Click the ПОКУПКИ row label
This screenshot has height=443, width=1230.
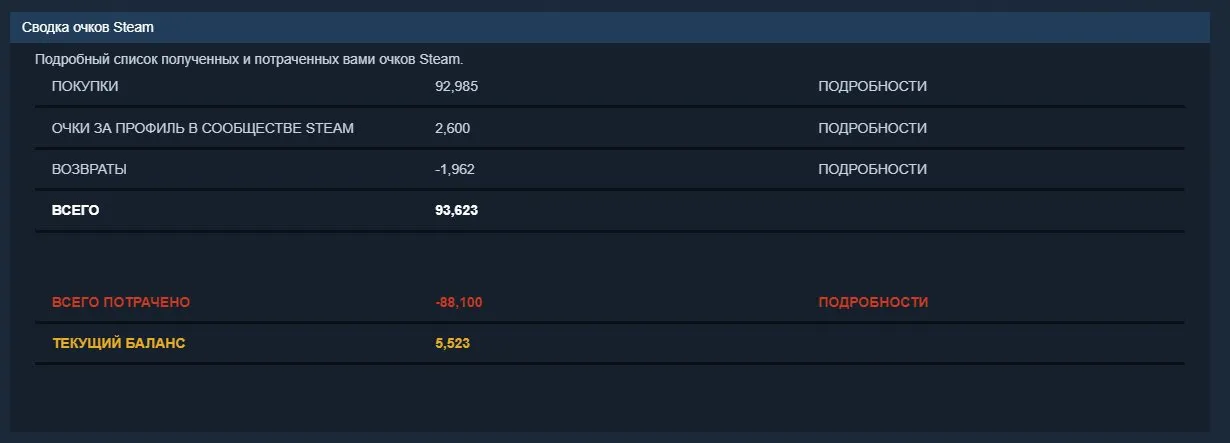click(85, 86)
